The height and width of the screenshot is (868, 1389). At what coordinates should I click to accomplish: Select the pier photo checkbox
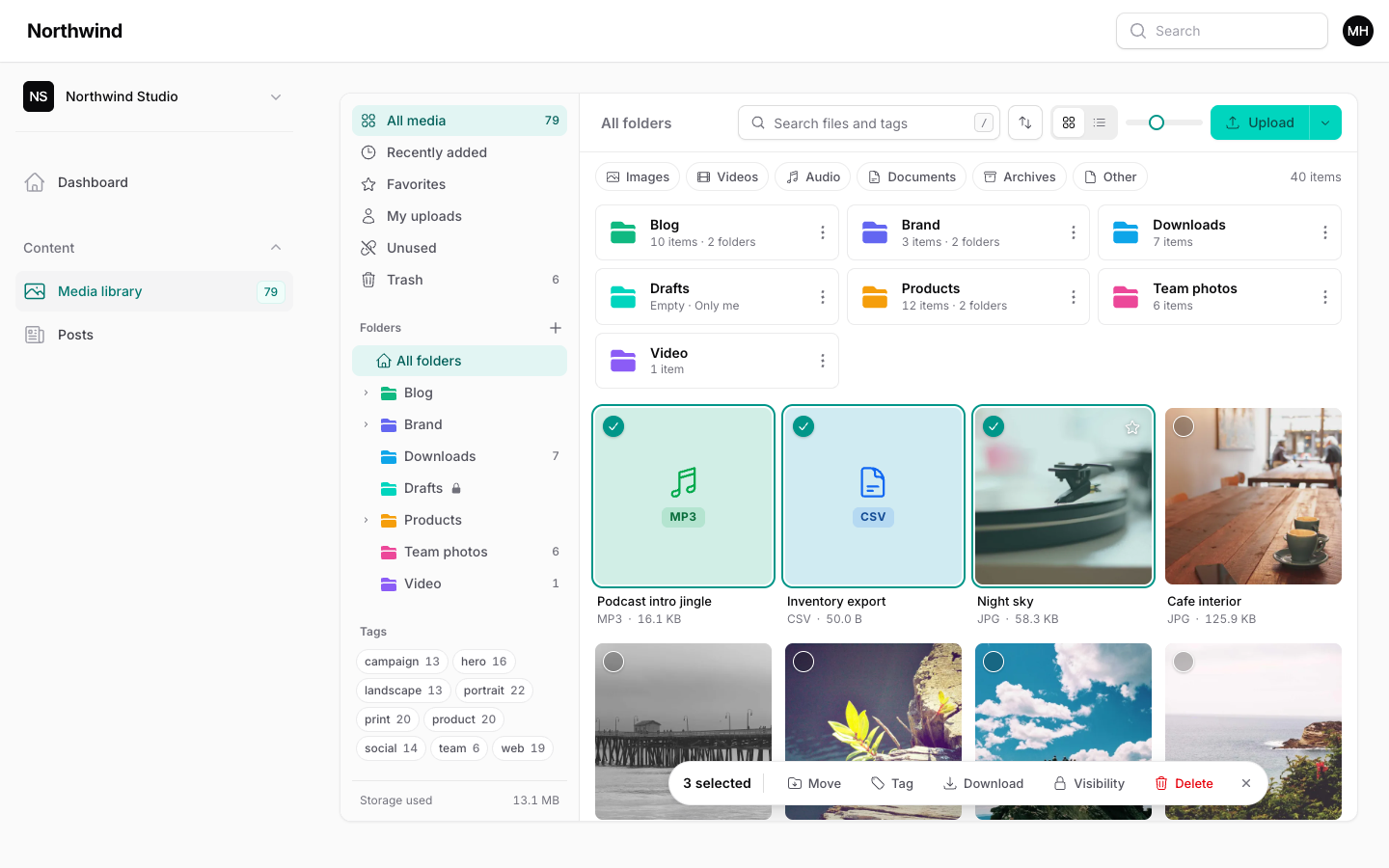[613, 662]
